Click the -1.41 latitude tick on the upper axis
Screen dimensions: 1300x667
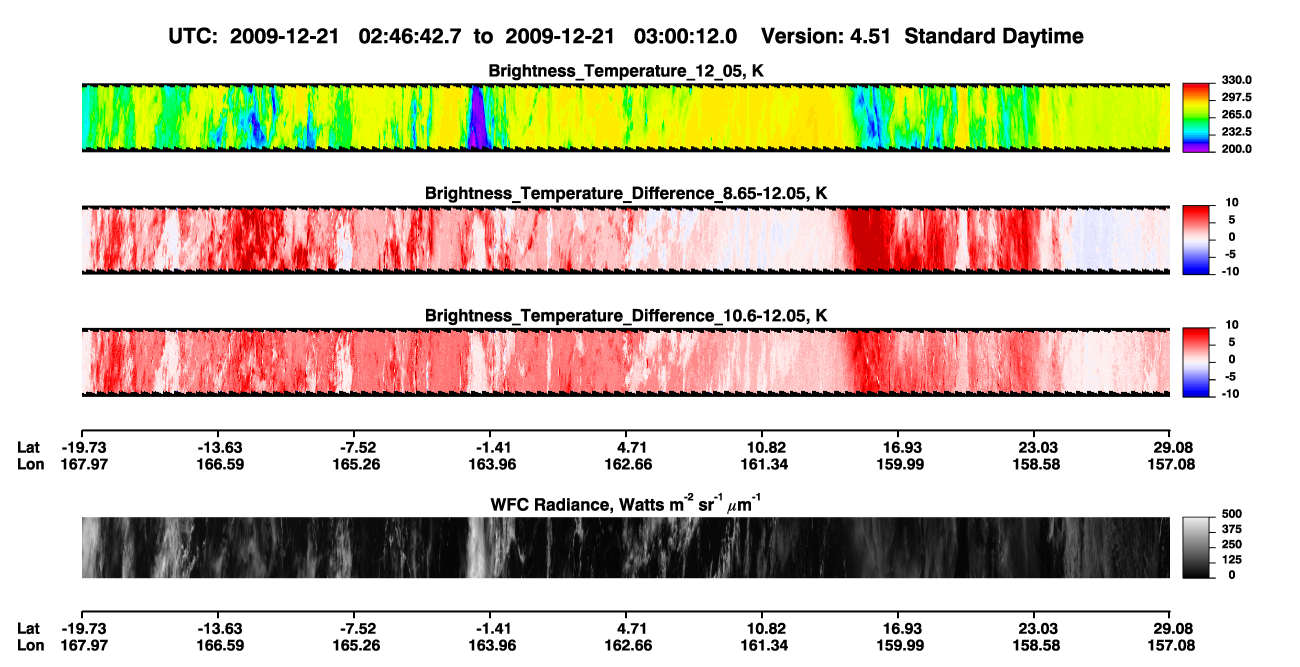point(490,448)
